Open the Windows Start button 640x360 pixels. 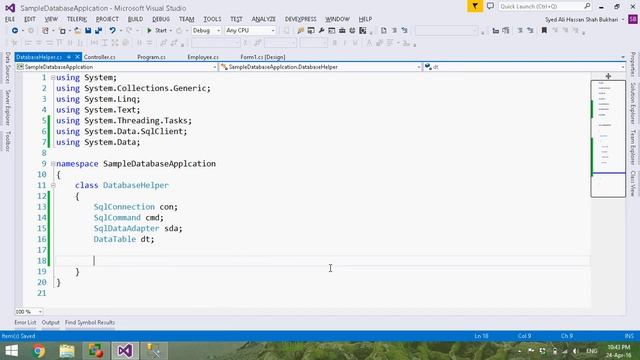click(x=11, y=351)
